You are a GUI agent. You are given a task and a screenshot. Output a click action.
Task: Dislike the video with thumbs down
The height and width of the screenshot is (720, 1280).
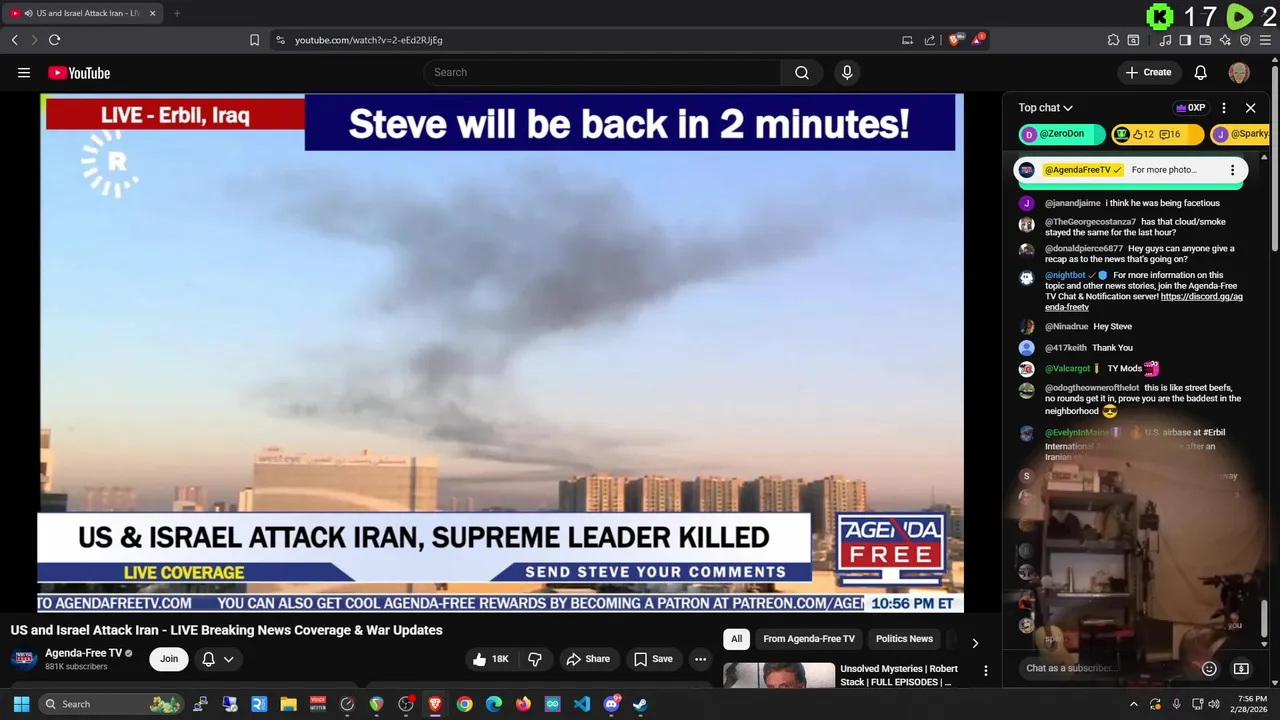click(535, 659)
